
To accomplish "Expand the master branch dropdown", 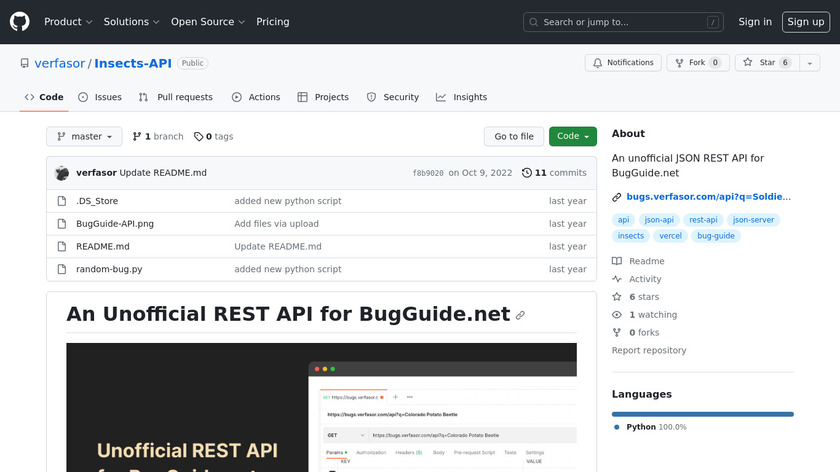I will [84, 136].
